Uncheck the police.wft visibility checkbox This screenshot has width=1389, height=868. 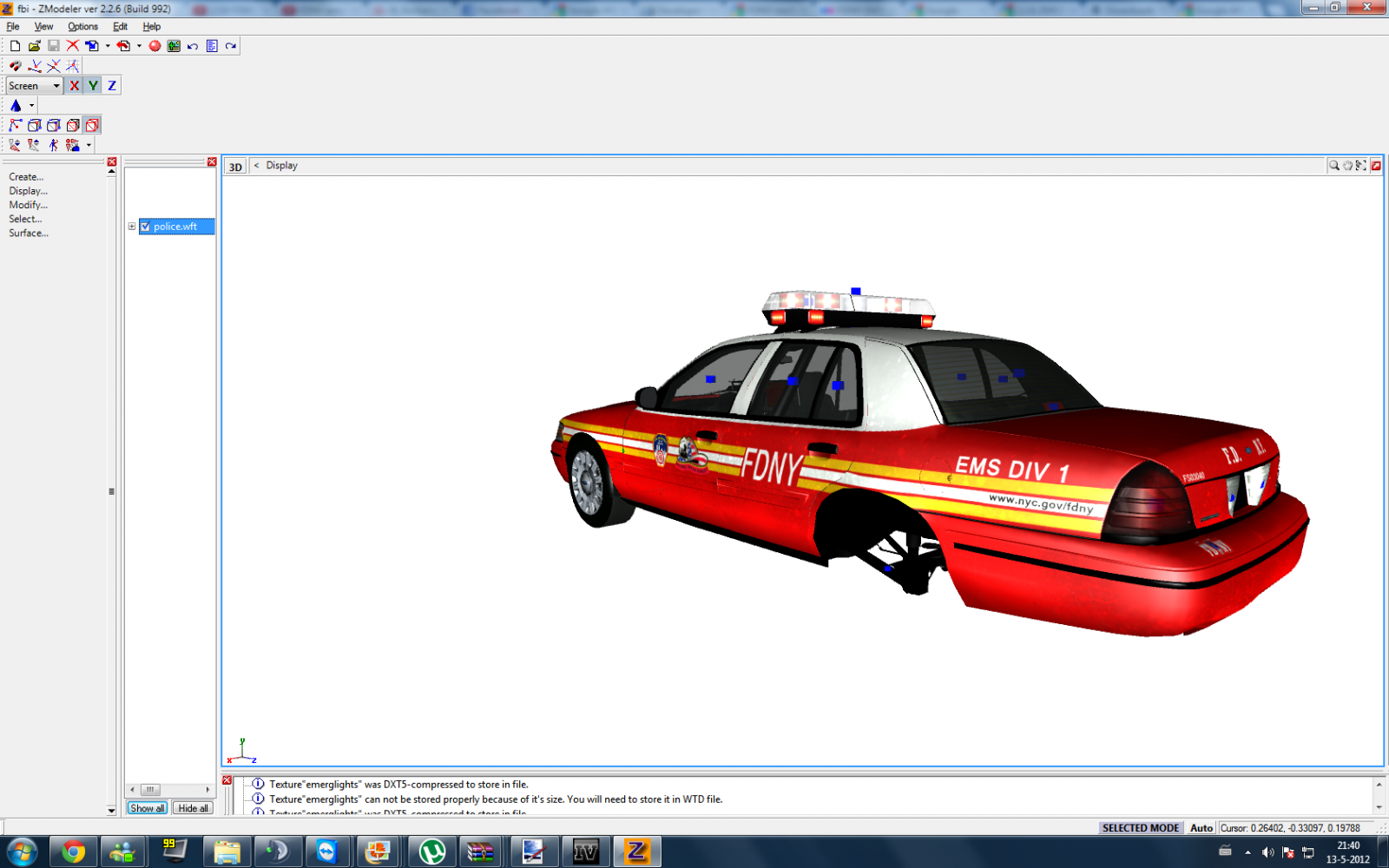(146, 227)
